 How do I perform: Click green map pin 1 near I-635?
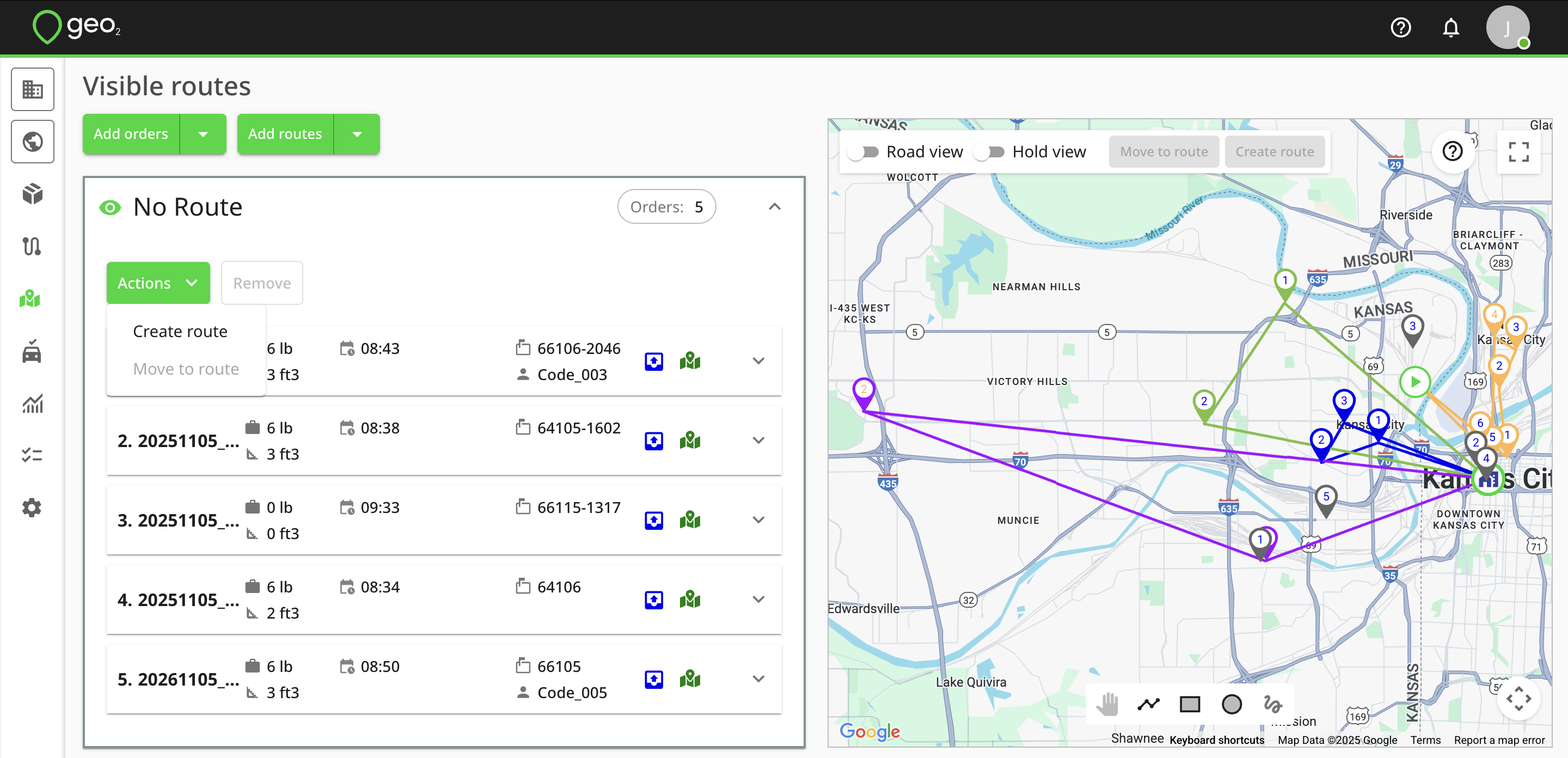[1284, 285]
